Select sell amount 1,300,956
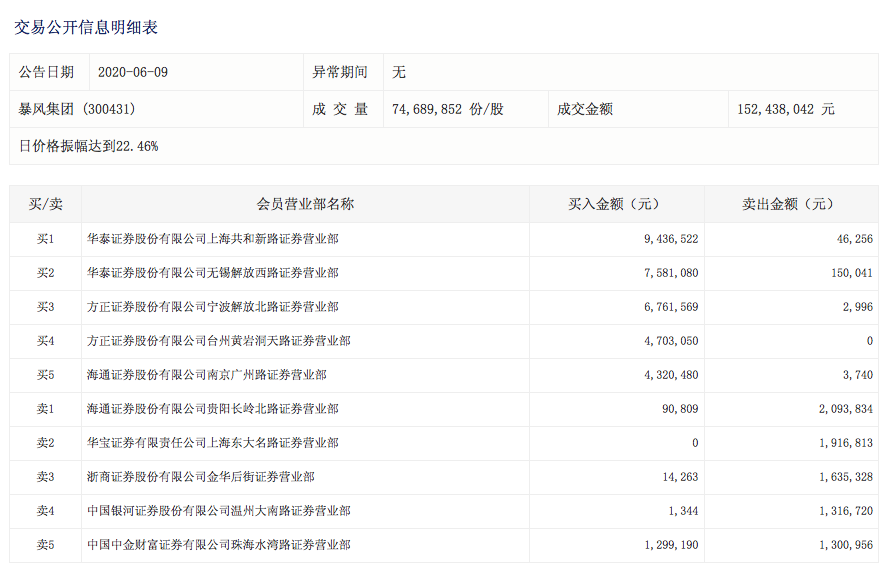This screenshot has height=572, width=889. (x=846, y=545)
